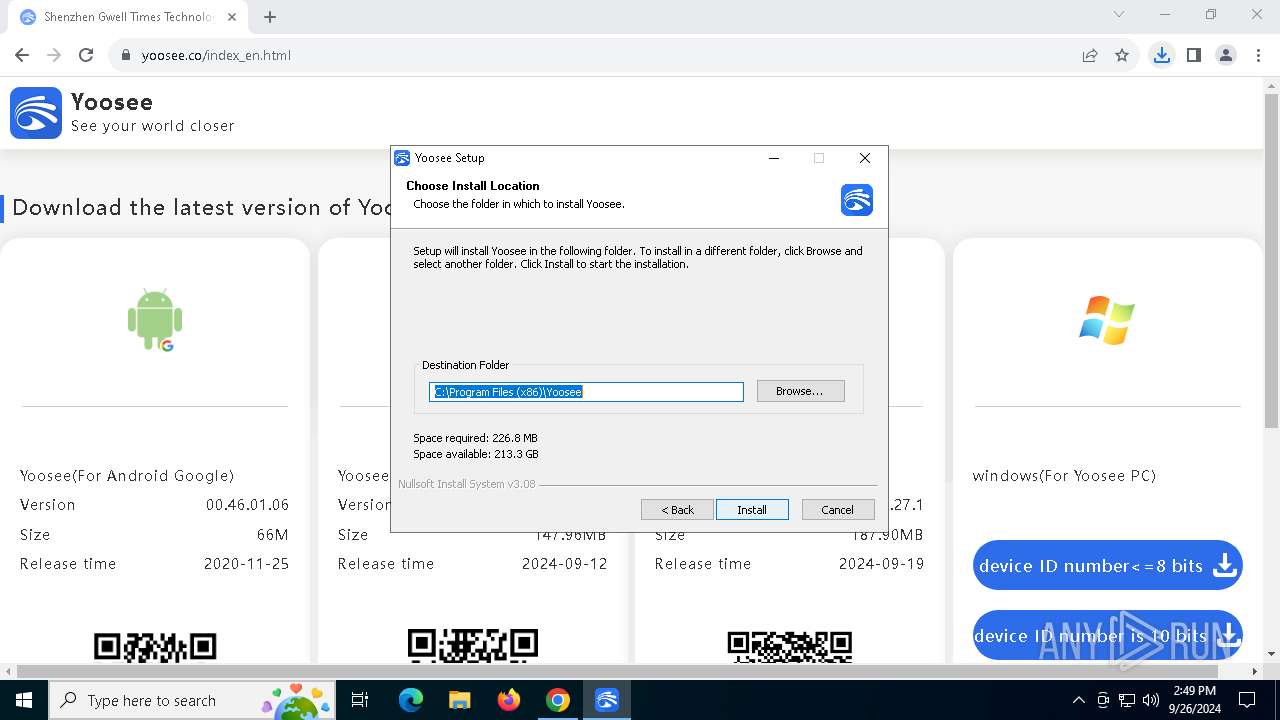Browse for a different destination folder
1280x720 pixels.
(x=800, y=391)
